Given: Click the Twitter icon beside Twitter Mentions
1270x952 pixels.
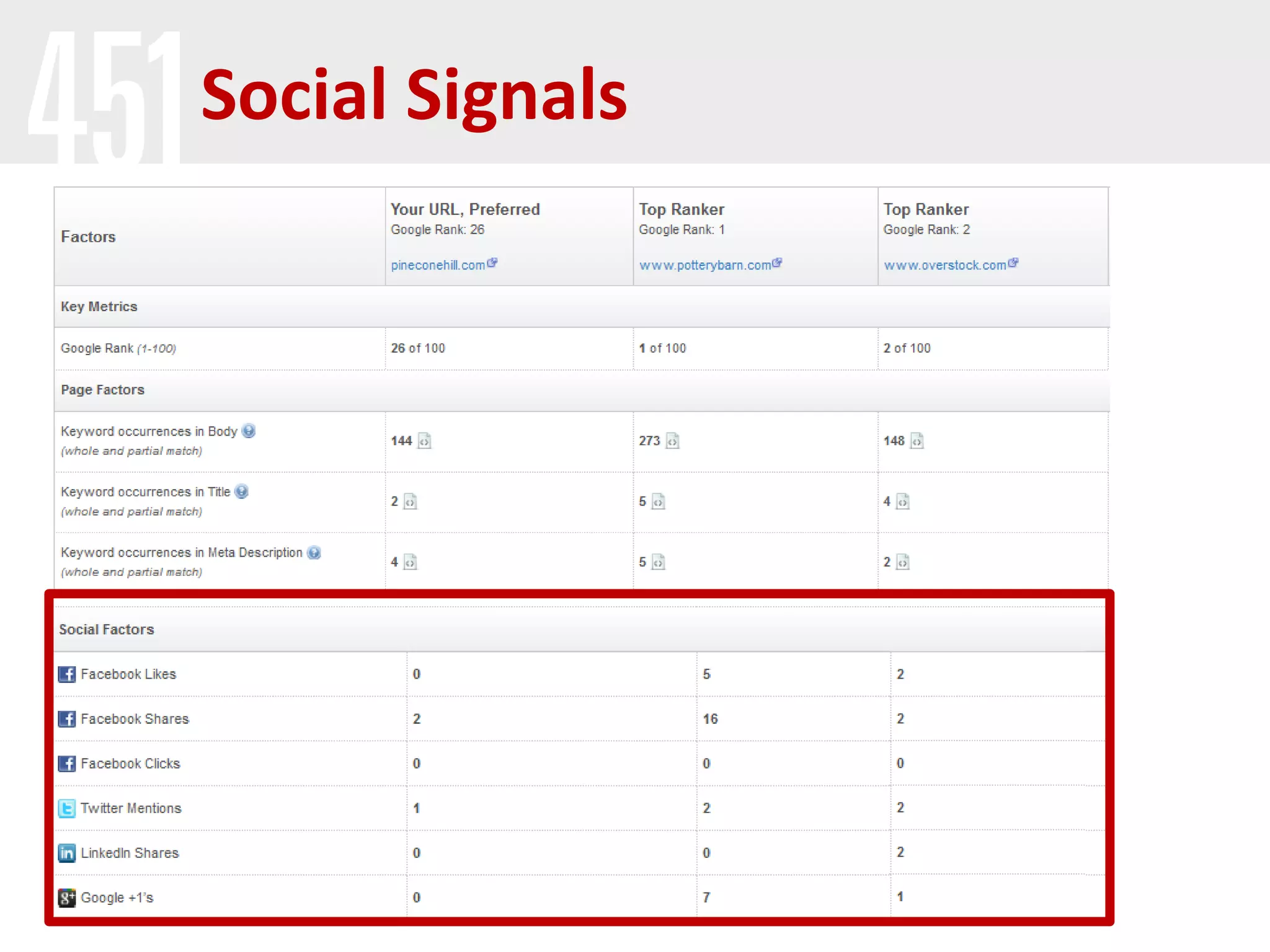Looking at the screenshot, I should pos(67,808).
